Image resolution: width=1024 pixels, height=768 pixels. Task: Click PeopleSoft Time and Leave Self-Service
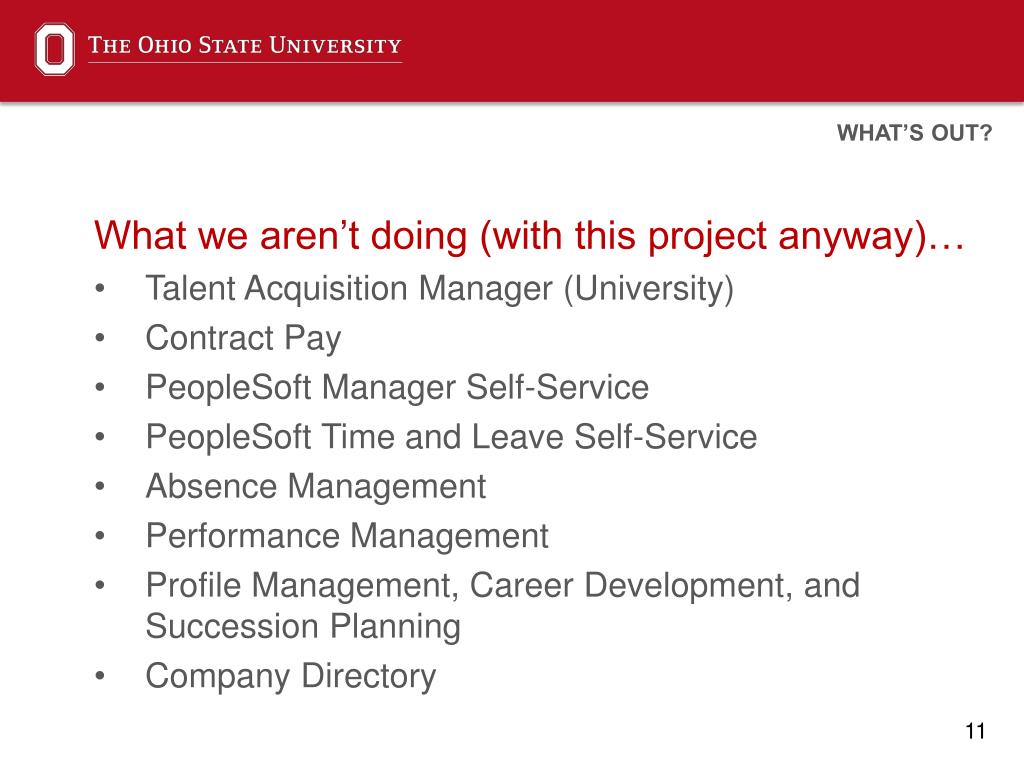tap(451, 436)
